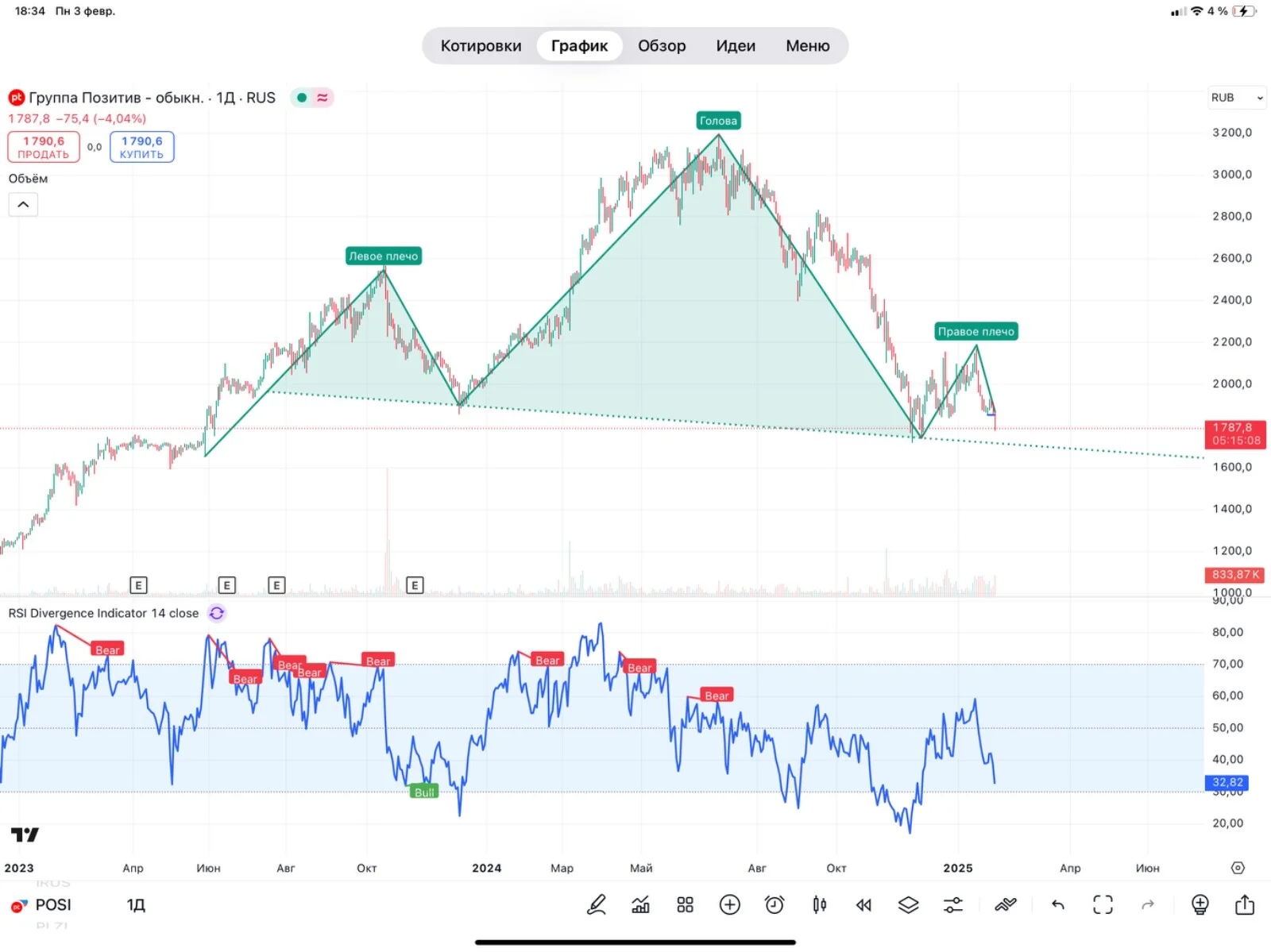
Task: Open the indicators icon in the bottom toolbar
Action: click(x=640, y=904)
